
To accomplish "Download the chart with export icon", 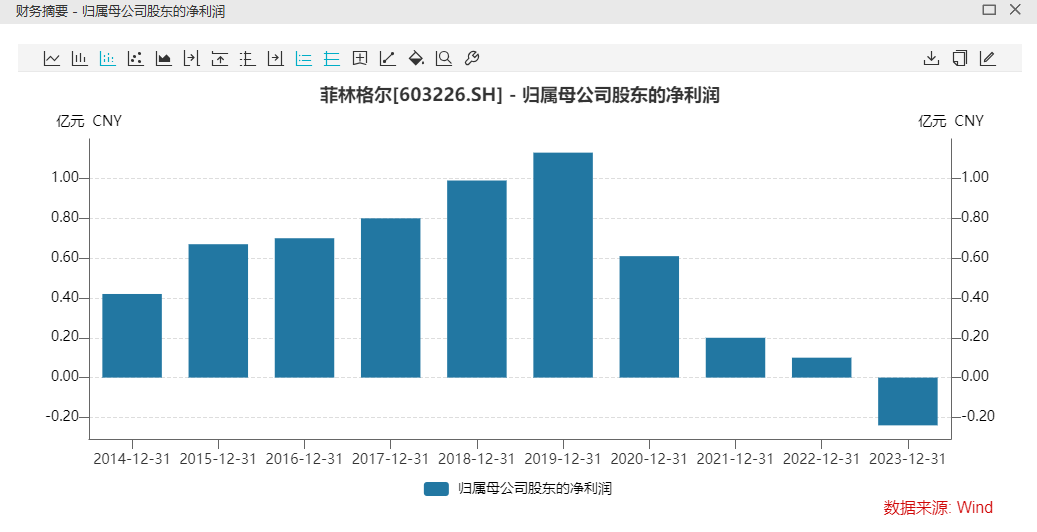I will tap(931, 58).
